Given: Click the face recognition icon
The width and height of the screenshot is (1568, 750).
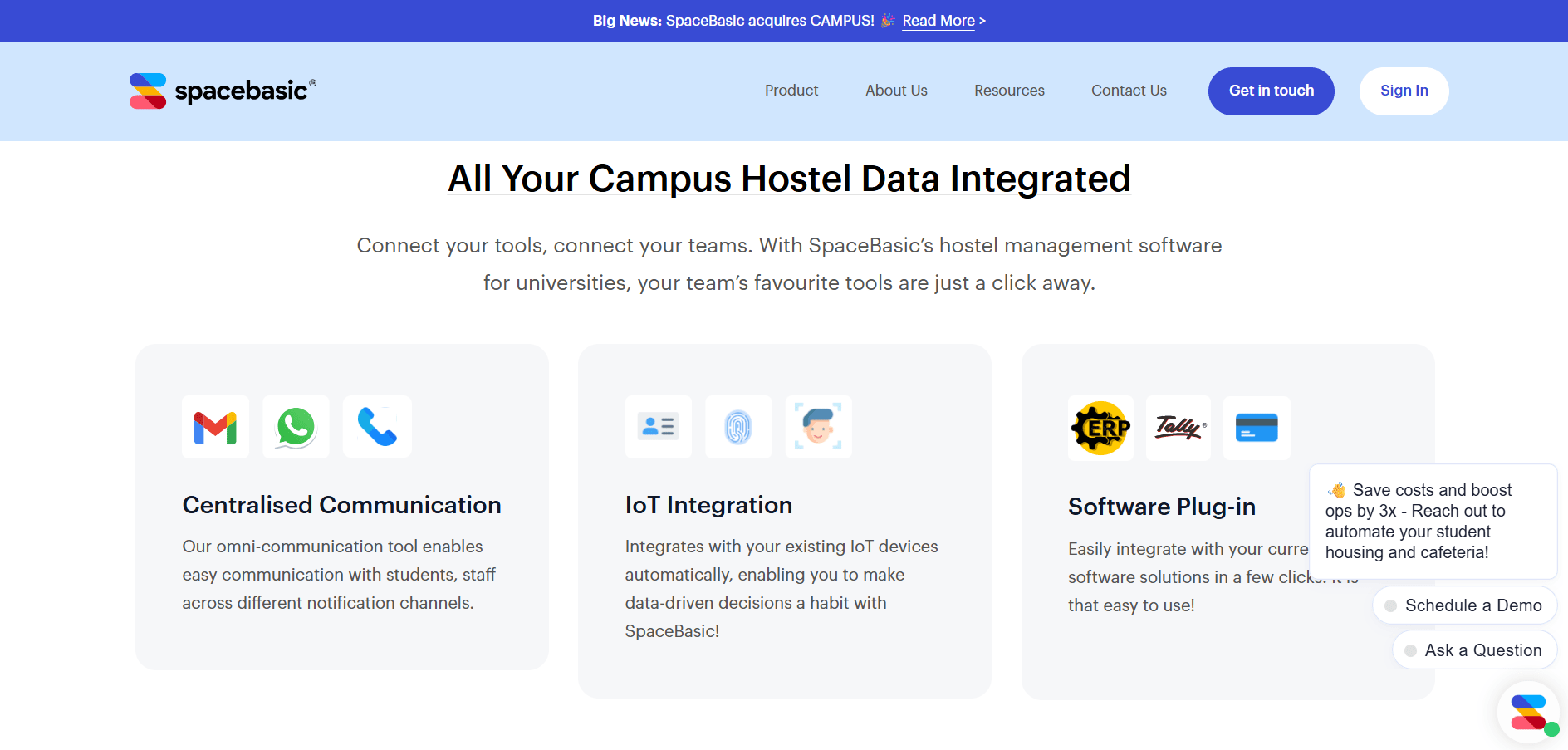Looking at the screenshot, I should (x=818, y=427).
